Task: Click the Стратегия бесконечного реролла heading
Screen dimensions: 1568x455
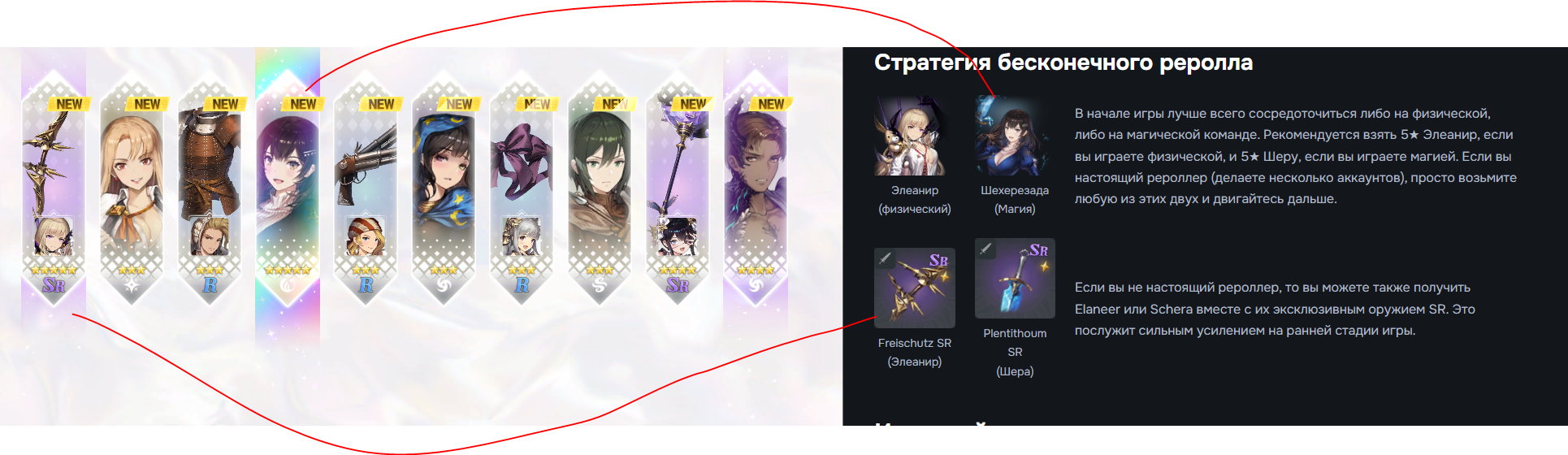Action: (1063, 63)
